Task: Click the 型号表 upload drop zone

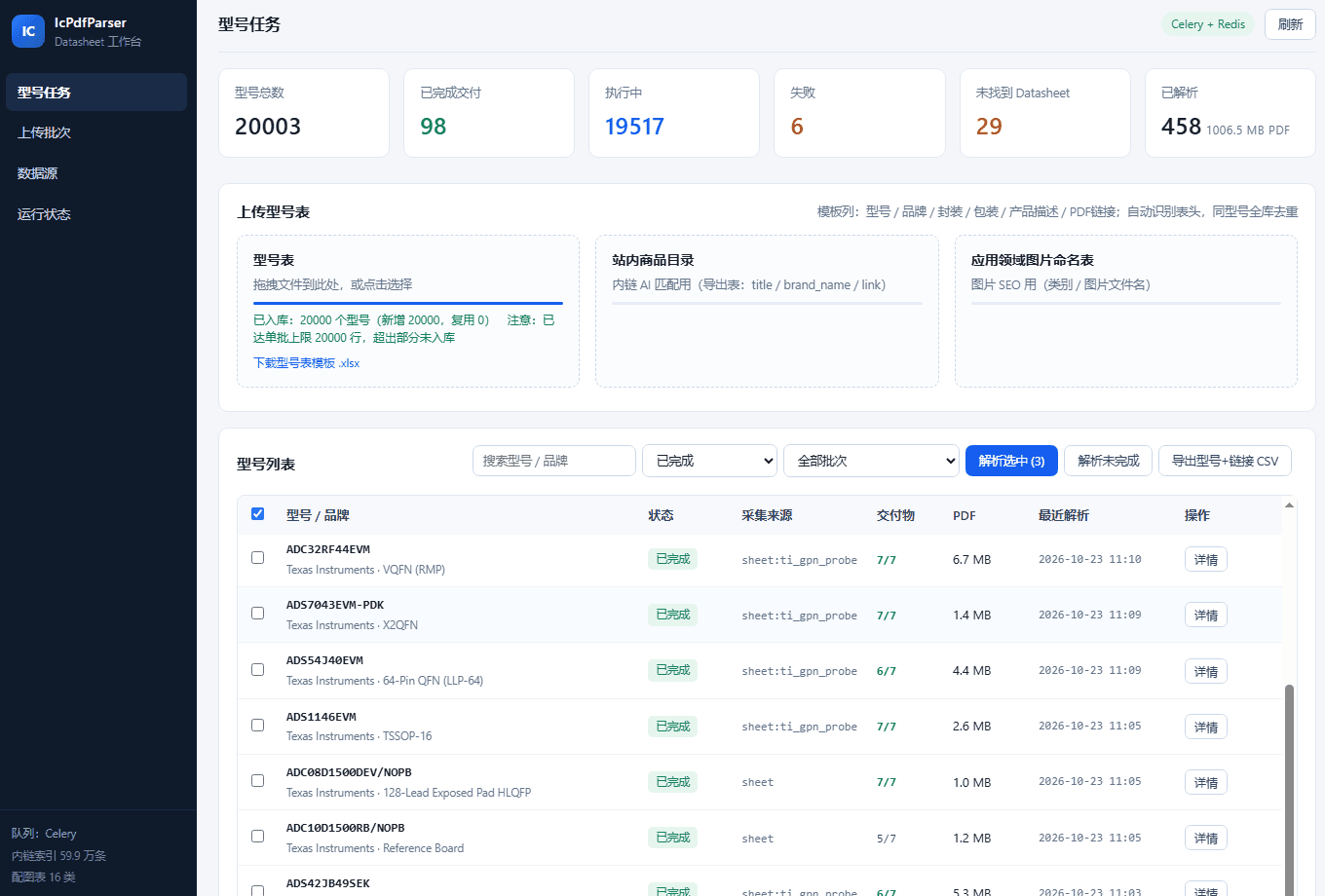Action: click(408, 311)
